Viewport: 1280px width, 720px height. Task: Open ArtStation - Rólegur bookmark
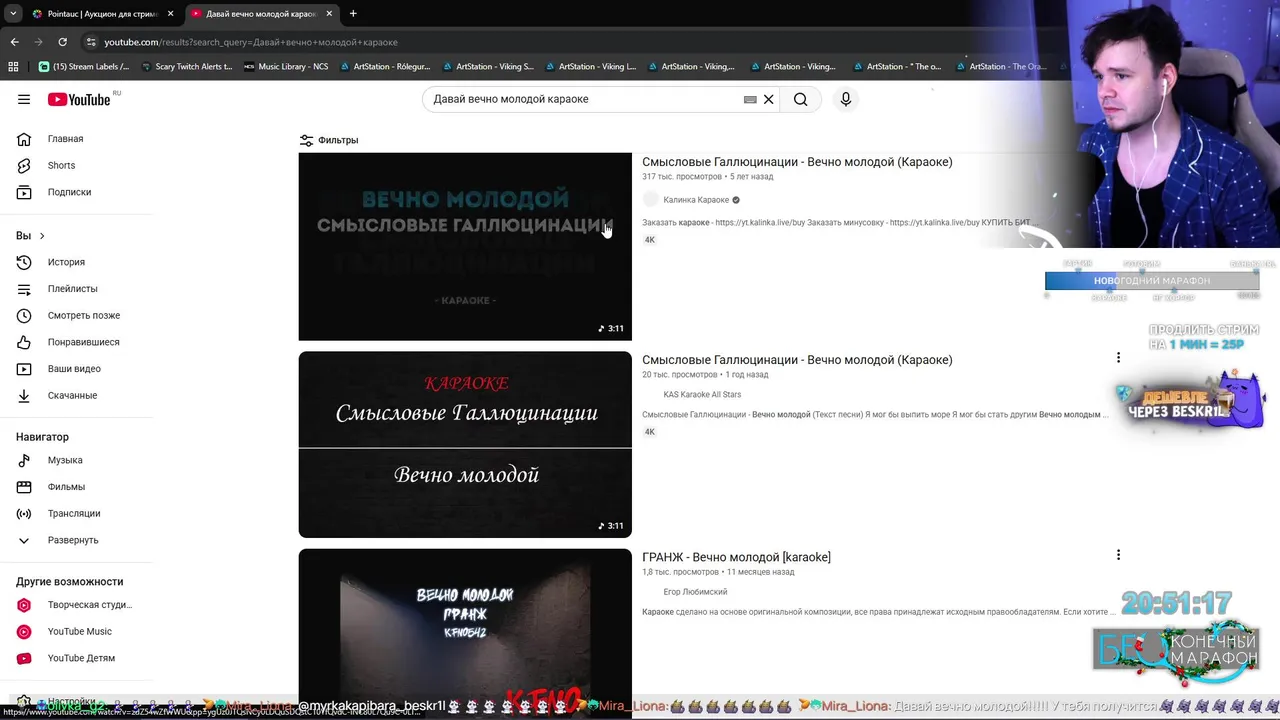coord(385,67)
